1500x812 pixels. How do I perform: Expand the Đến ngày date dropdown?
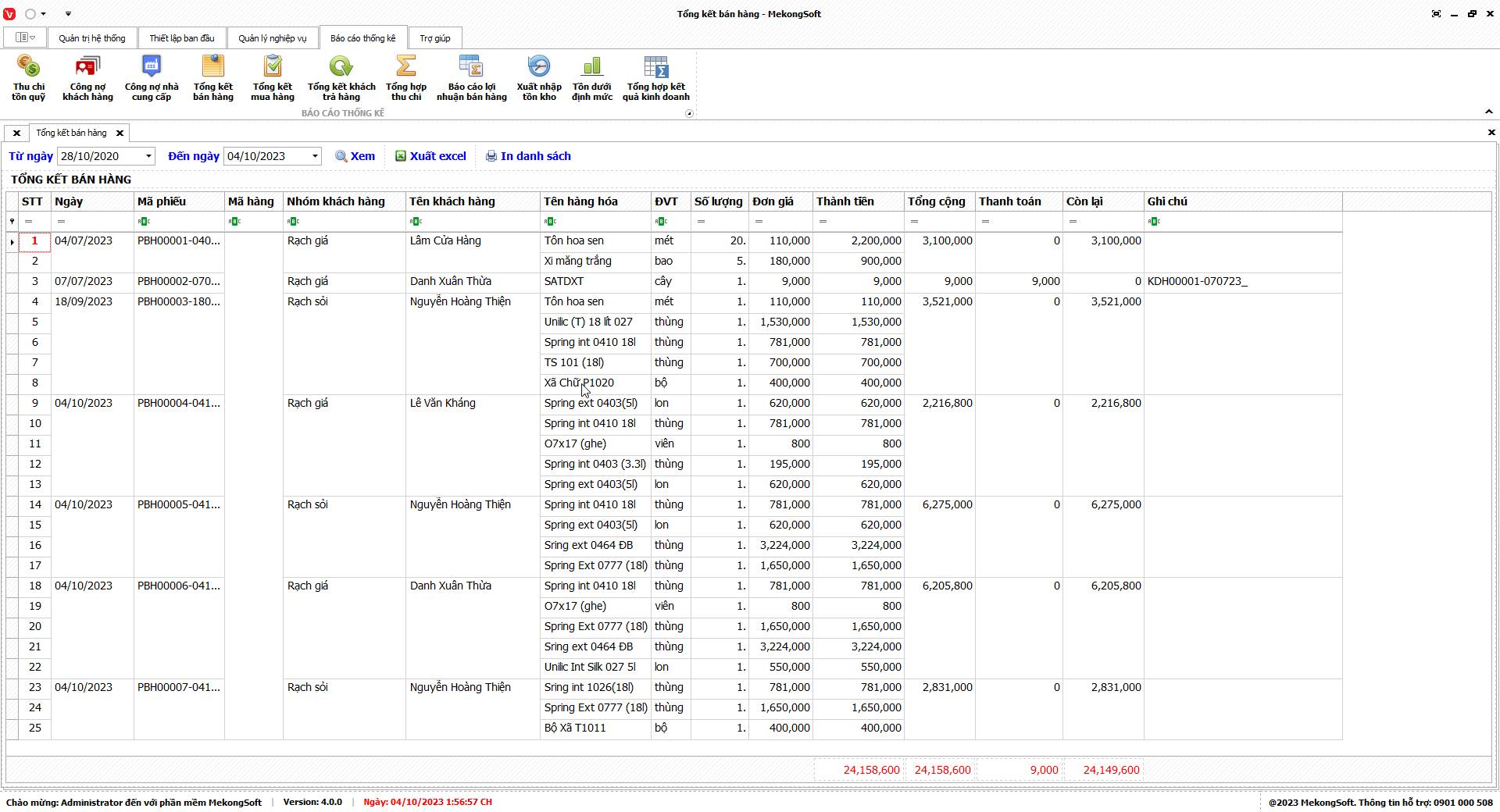point(315,156)
